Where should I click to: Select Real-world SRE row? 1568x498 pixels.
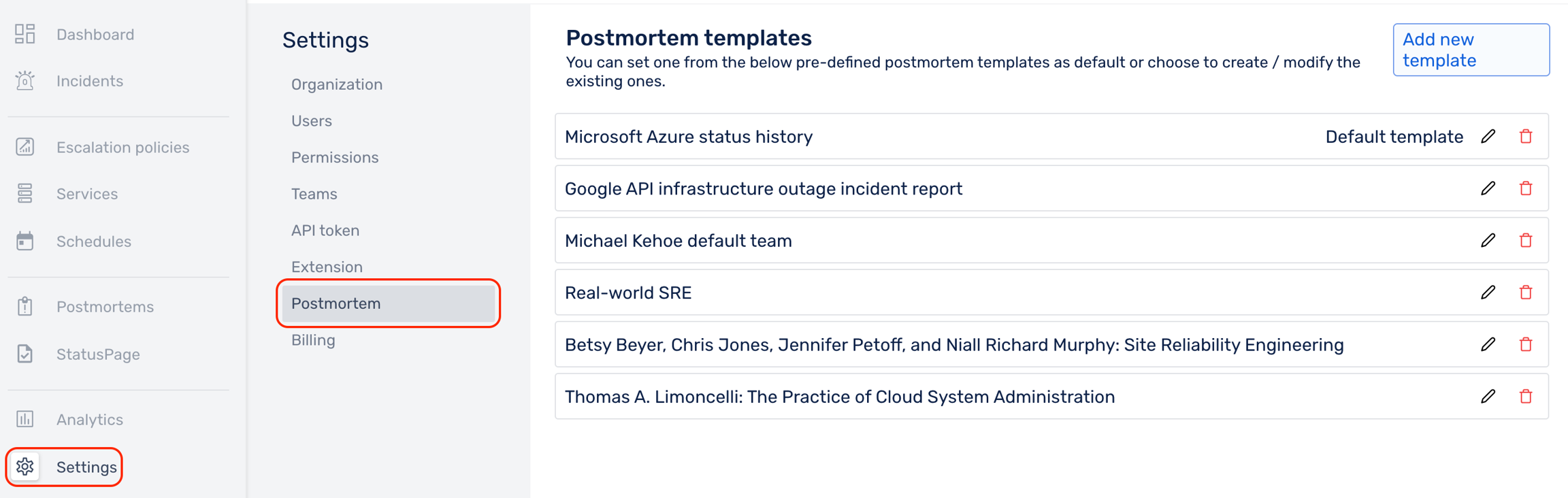click(1051, 293)
